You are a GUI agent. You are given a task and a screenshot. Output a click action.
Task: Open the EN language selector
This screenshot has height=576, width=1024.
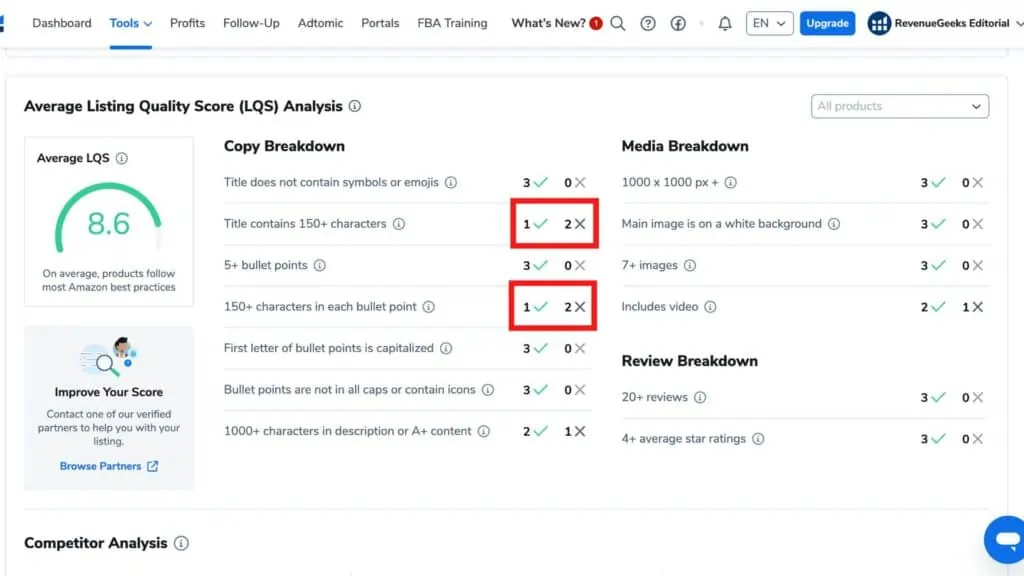pyautogui.click(x=769, y=22)
